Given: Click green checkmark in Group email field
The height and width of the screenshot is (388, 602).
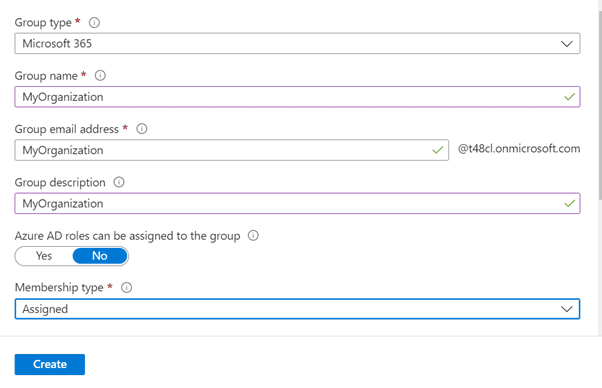Looking at the screenshot, I should [438, 150].
